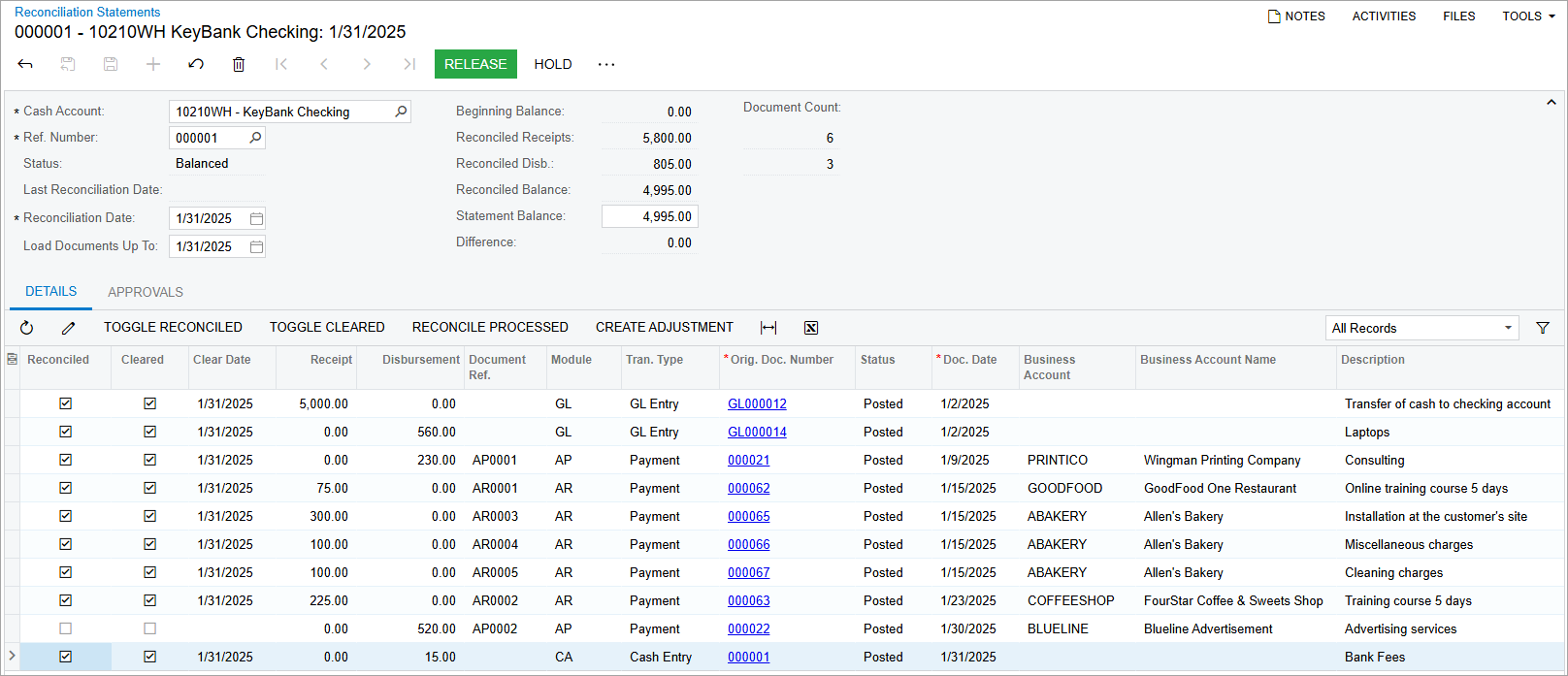Image resolution: width=1568 pixels, height=676 pixels.
Task: Refresh the details grid
Action: point(27,328)
